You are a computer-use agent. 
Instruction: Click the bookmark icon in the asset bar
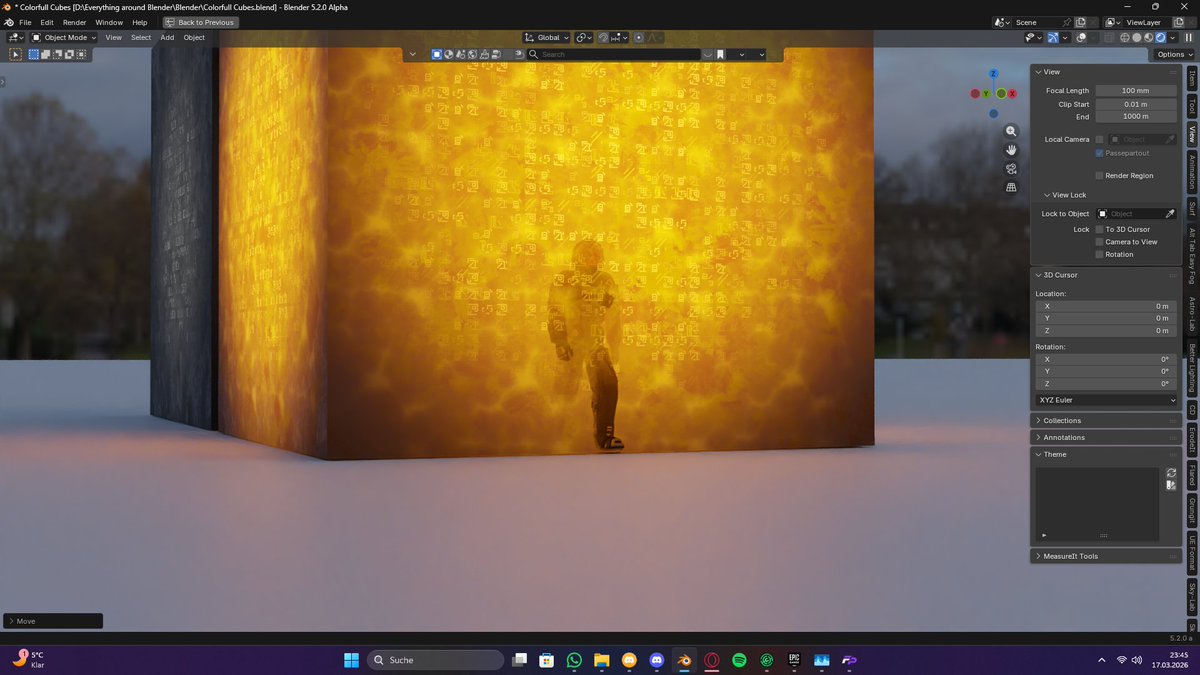(720, 54)
